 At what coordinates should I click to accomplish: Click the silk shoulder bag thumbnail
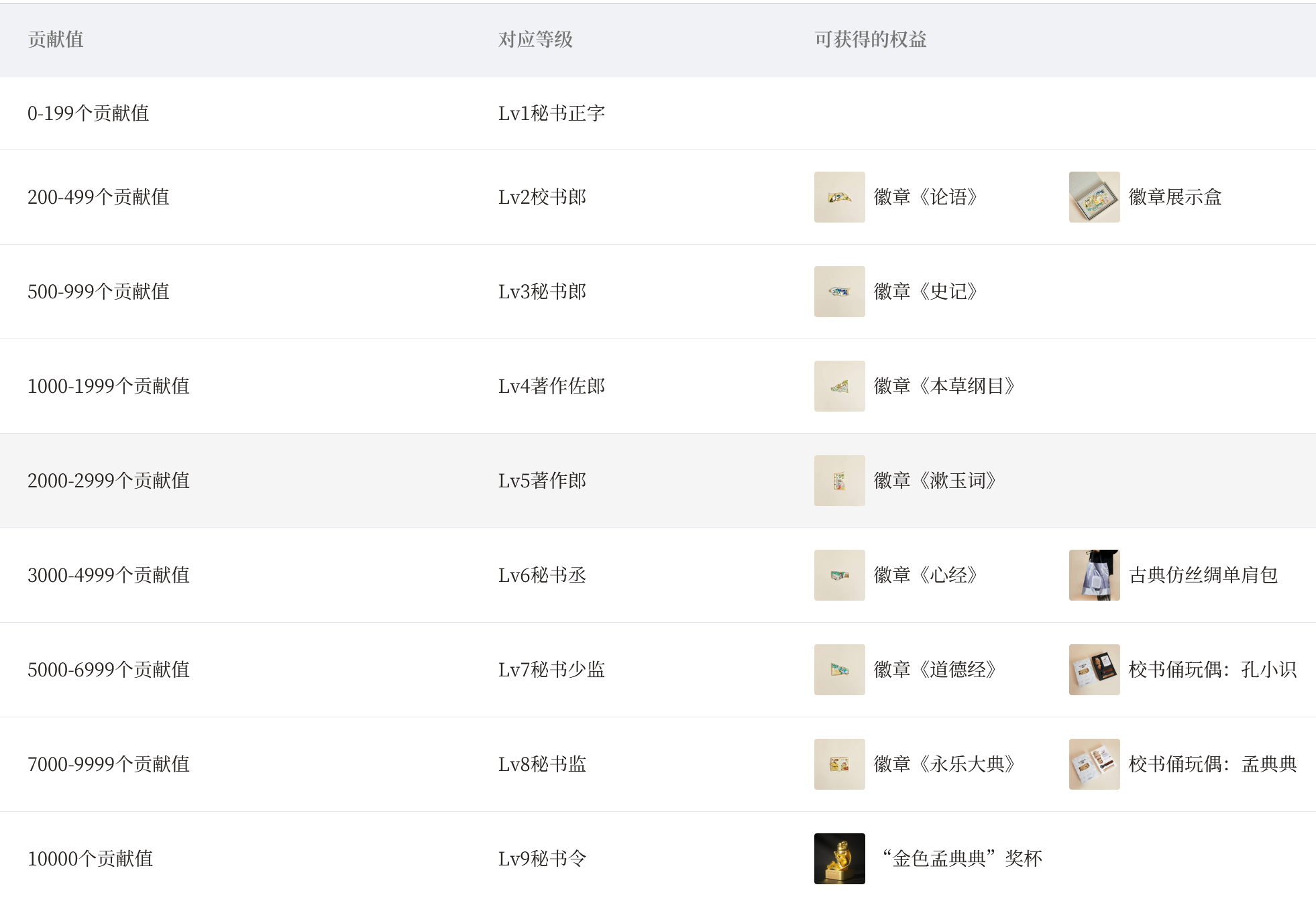point(1094,575)
